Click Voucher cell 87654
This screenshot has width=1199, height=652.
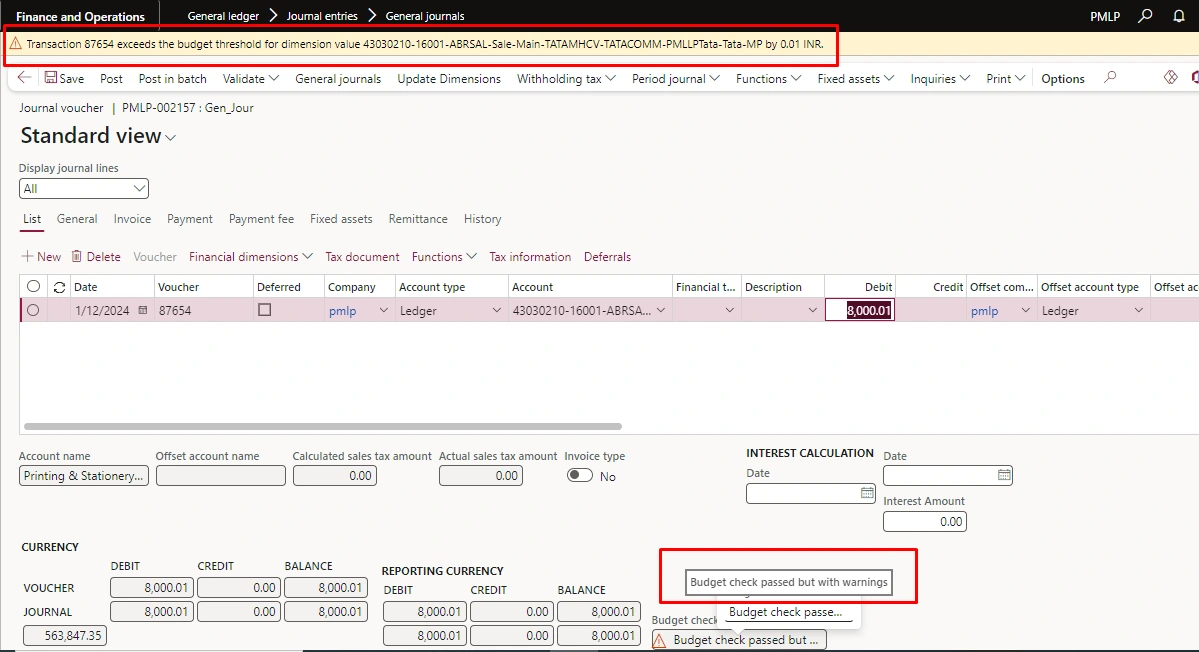point(204,310)
